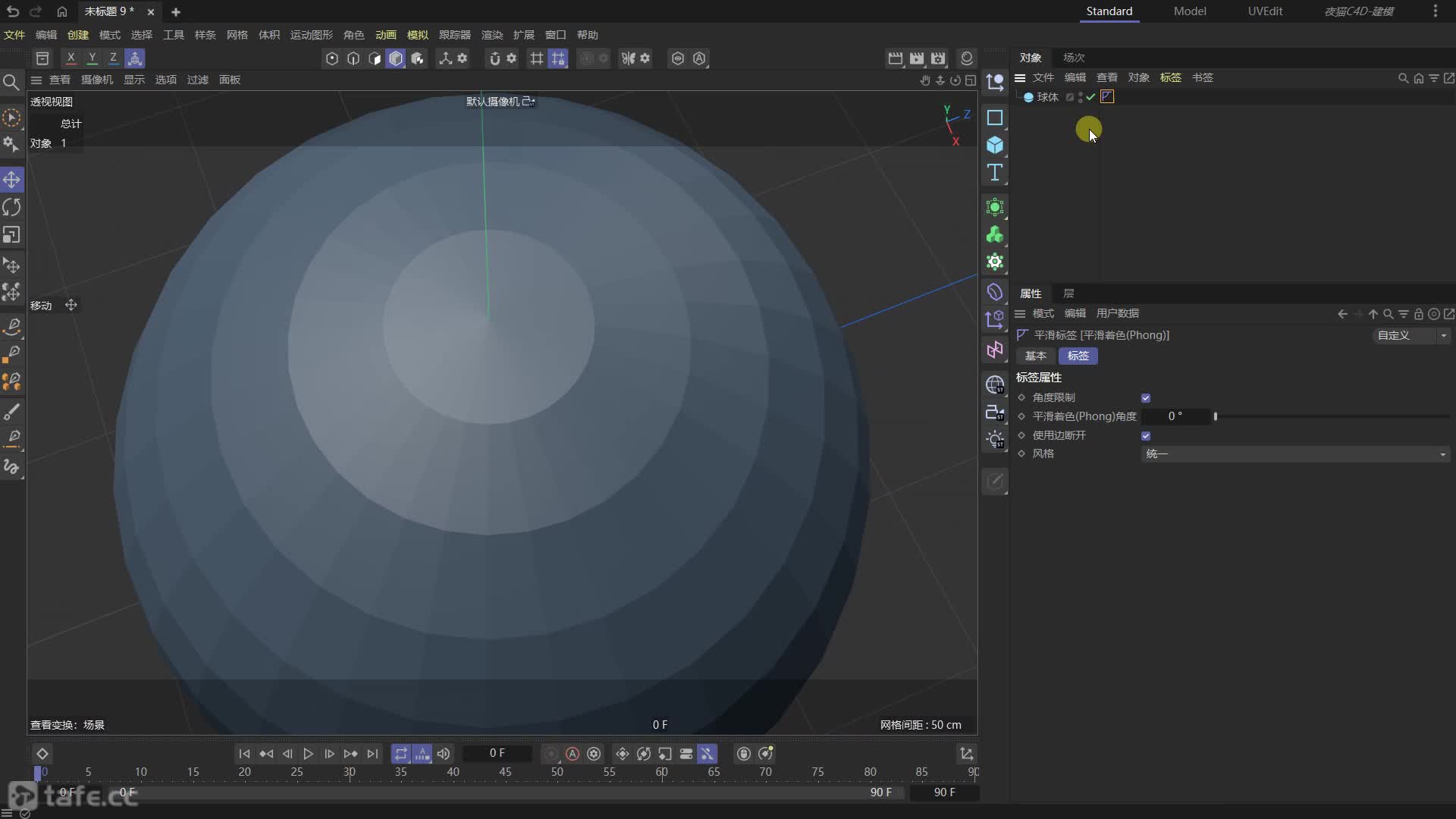
Task: Switch to 场次 tab
Action: pyautogui.click(x=1074, y=58)
